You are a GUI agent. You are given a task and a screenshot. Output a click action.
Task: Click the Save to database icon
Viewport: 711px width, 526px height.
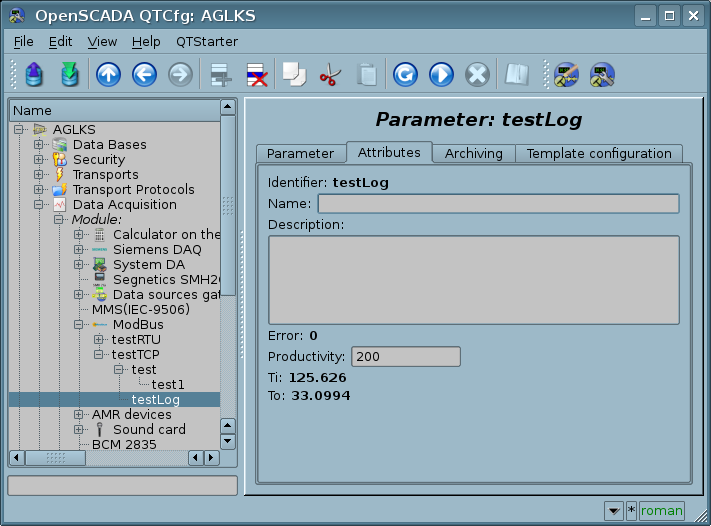69,75
